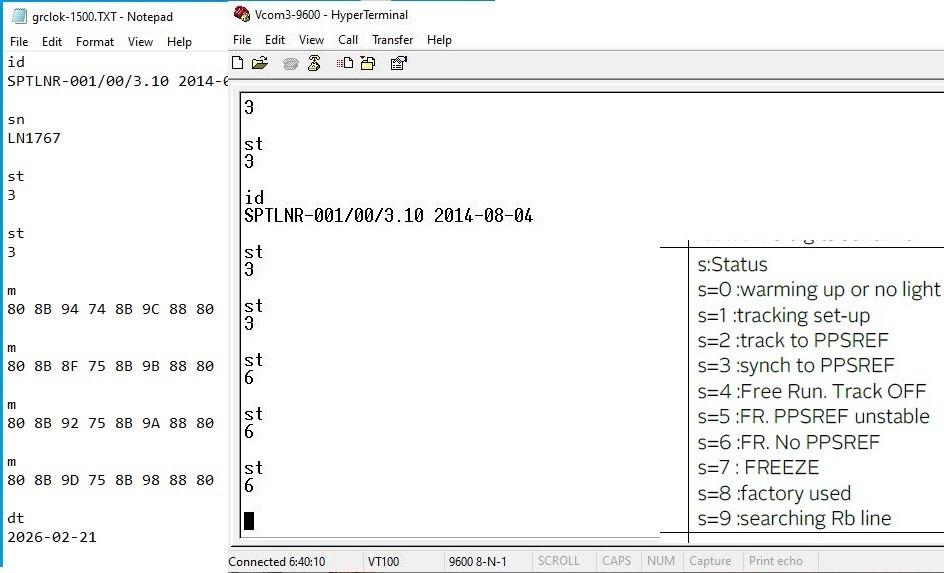Click the 's:Status' heading in the table
The image size is (944, 573).
(732, 265)
